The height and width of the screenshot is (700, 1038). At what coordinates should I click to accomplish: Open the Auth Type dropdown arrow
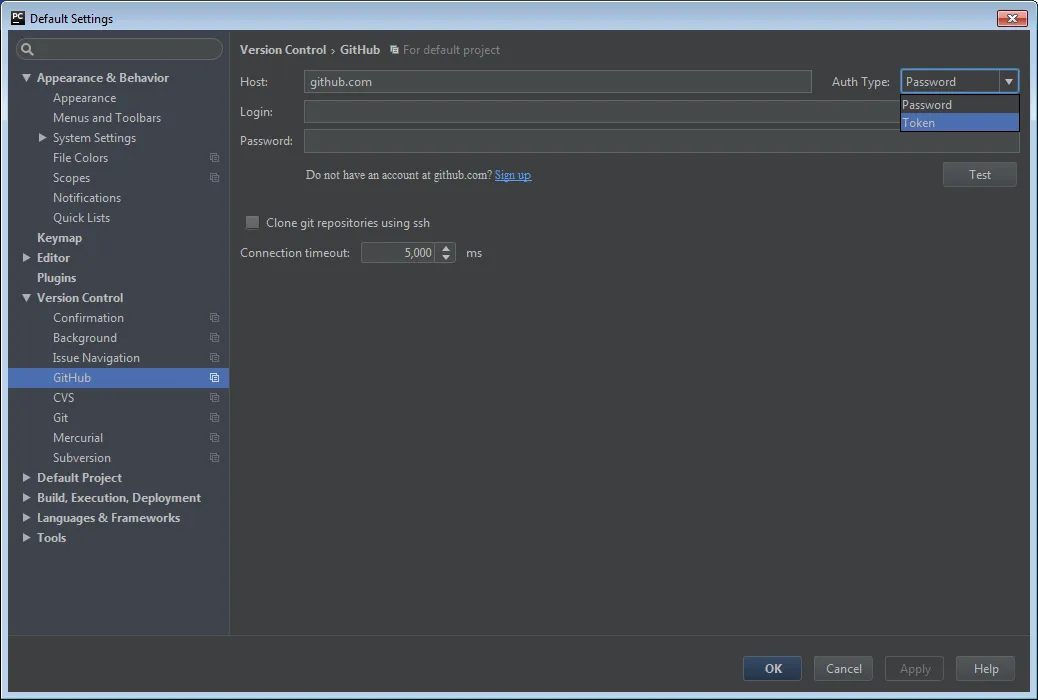coord(1008,81)
